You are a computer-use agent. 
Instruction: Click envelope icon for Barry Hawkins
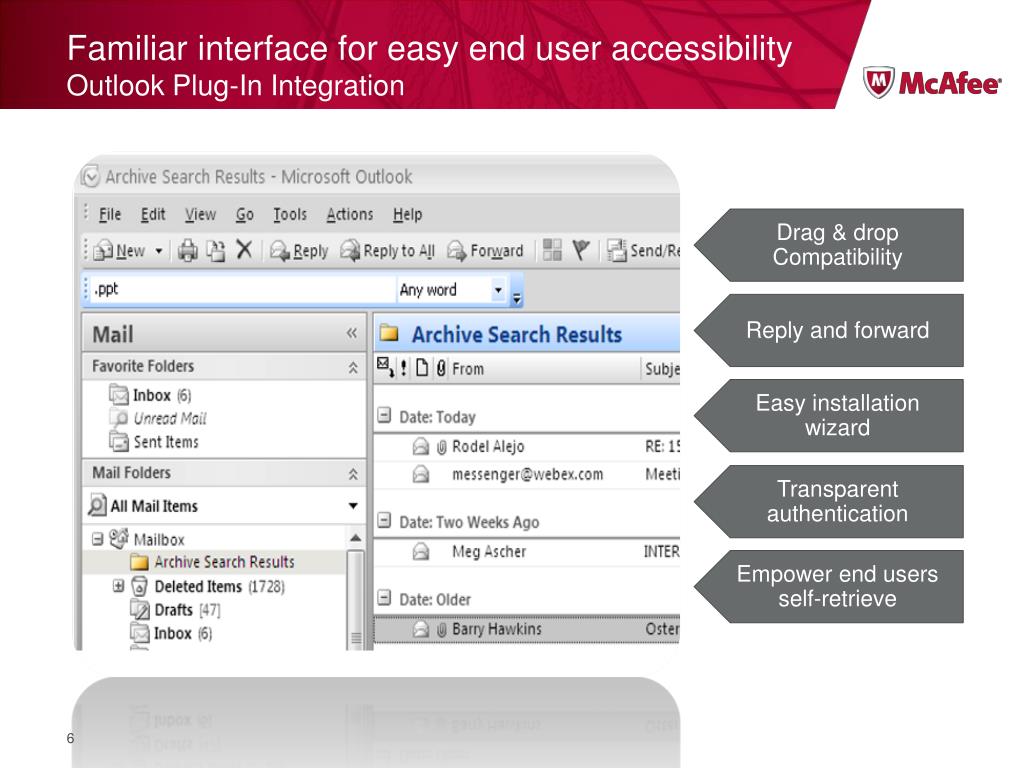[x=421, y=630]
